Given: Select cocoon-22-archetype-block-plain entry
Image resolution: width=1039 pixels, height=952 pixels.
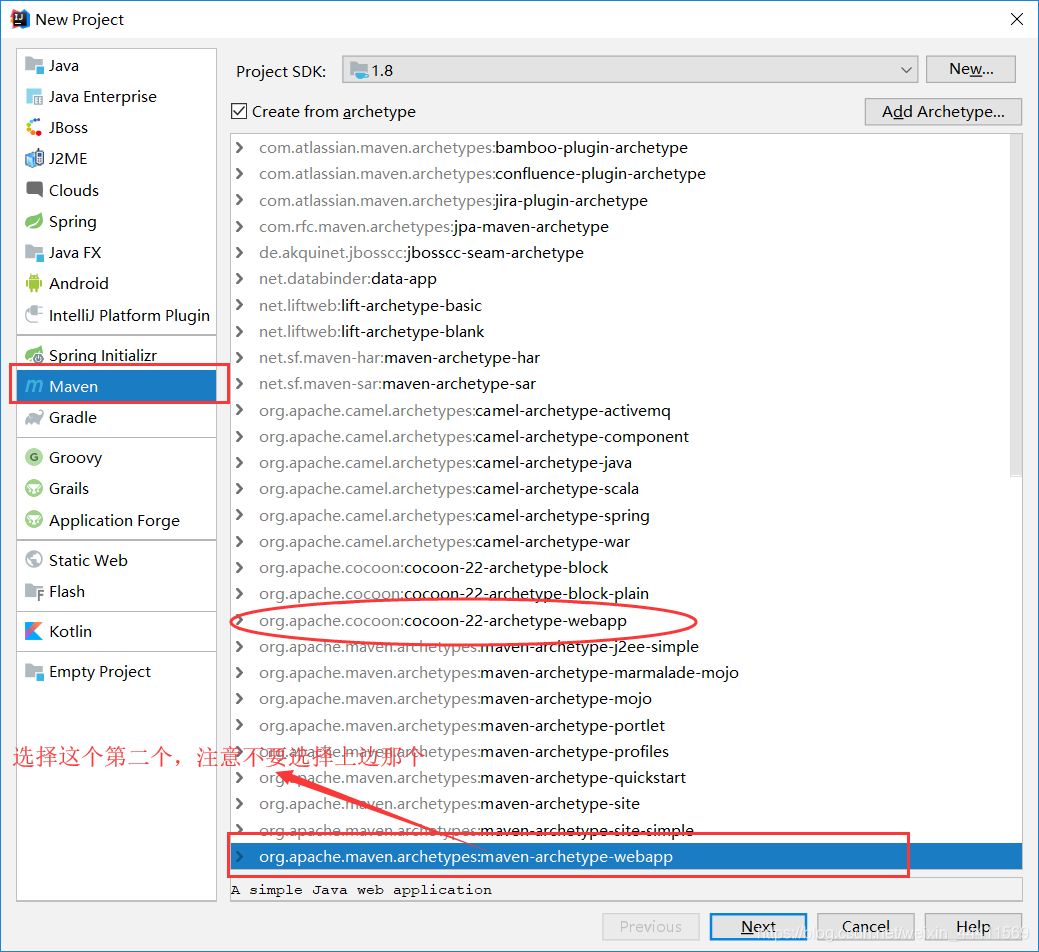Looking at the screenshot, I should click(x=454, y=594).
